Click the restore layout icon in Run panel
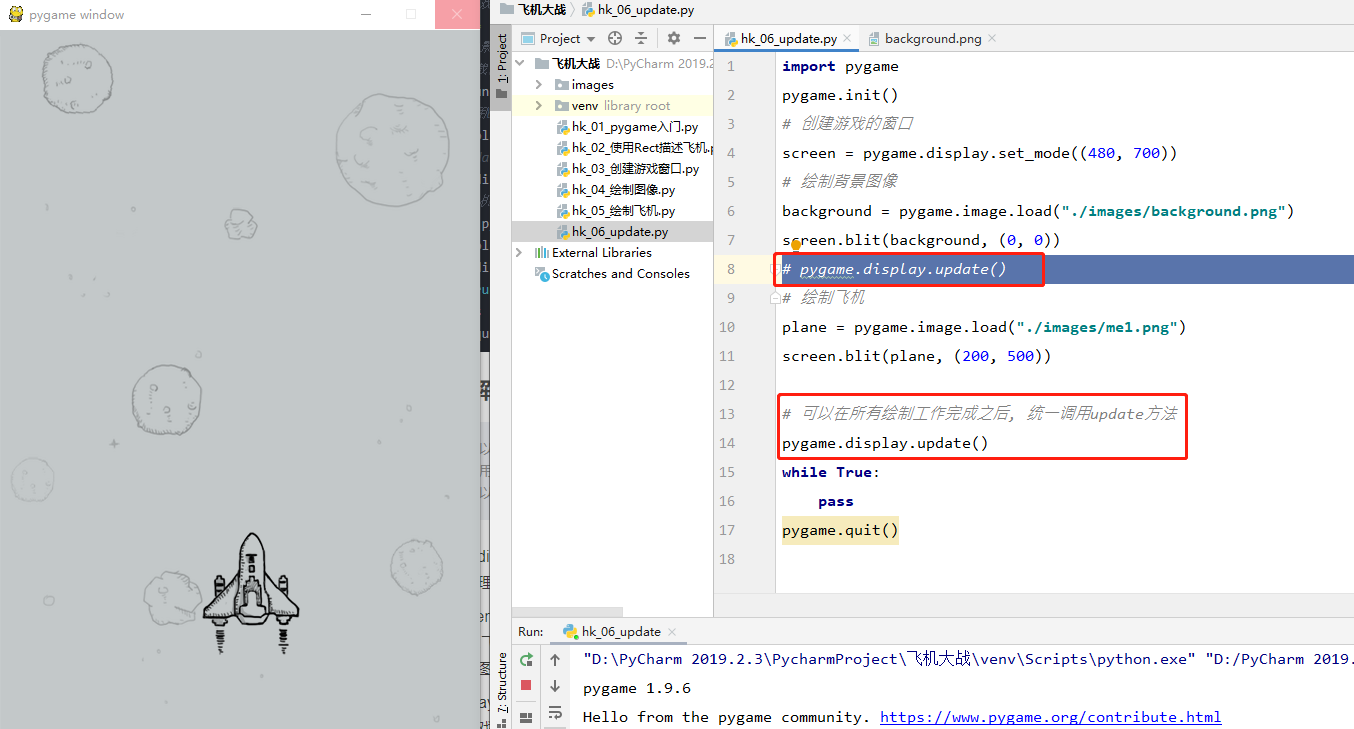 click(x=526, y=714)
